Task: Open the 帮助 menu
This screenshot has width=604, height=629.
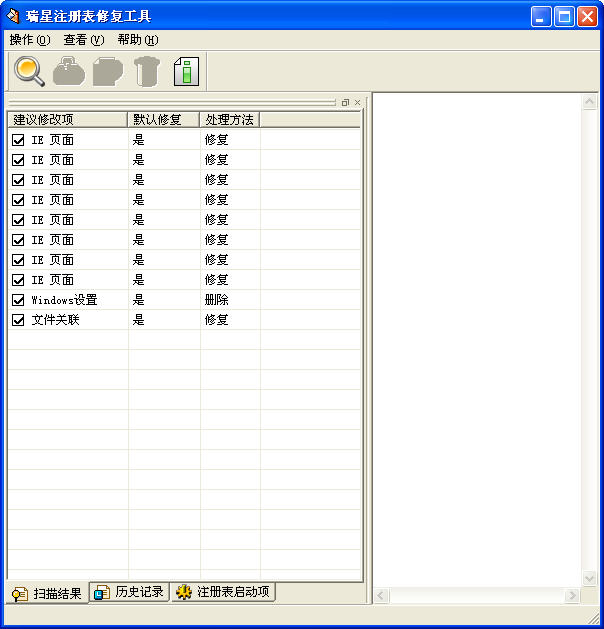Action: coord(137,40)
